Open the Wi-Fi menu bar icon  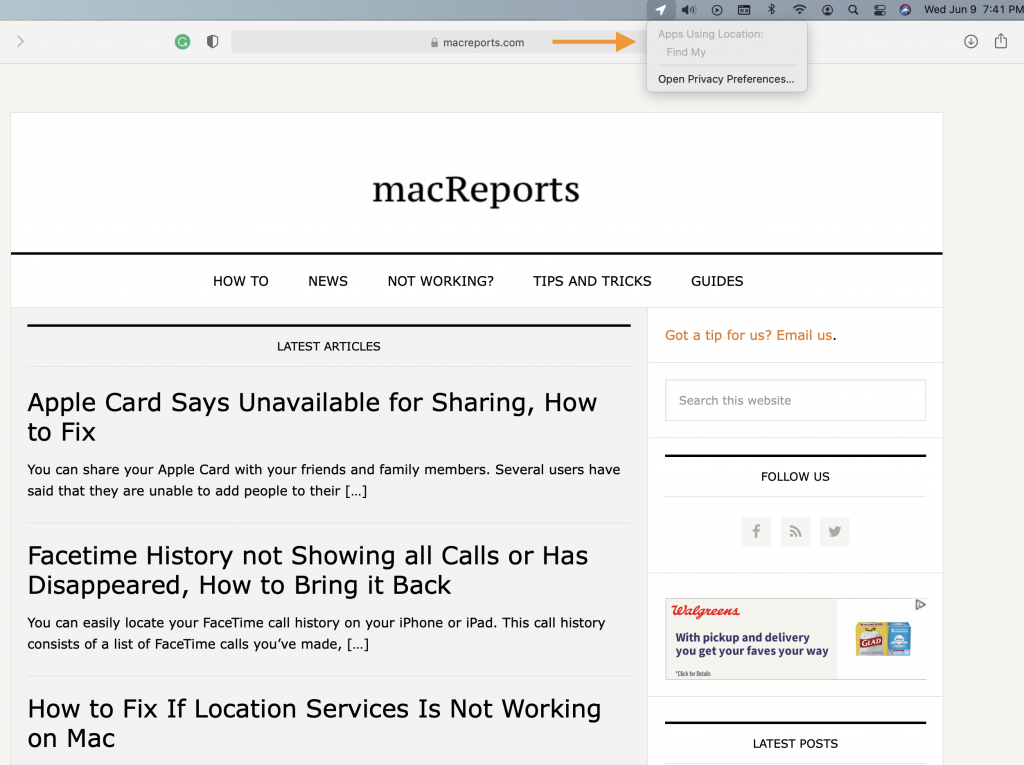coord(799,10)
